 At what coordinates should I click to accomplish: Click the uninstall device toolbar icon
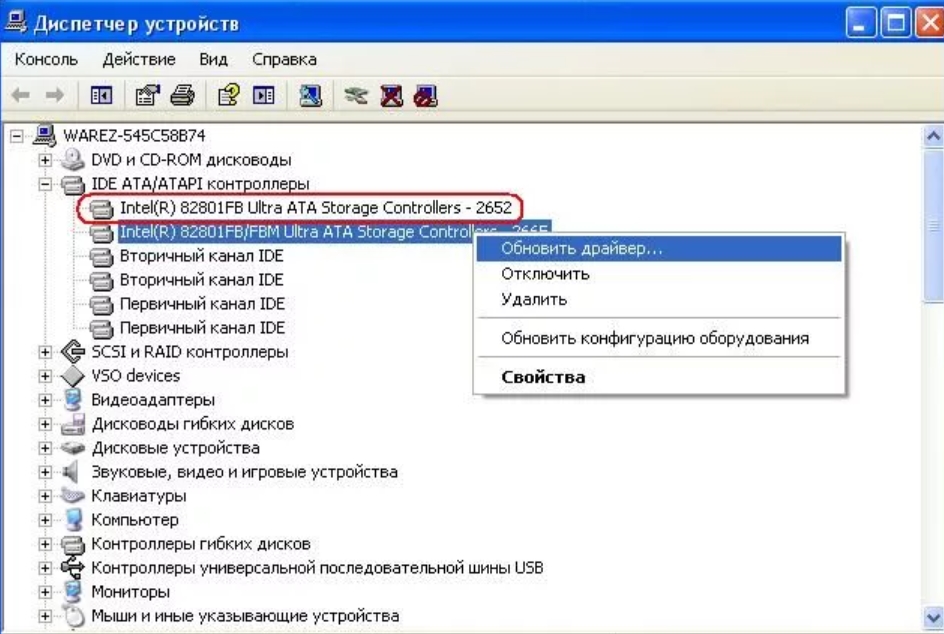391,96
